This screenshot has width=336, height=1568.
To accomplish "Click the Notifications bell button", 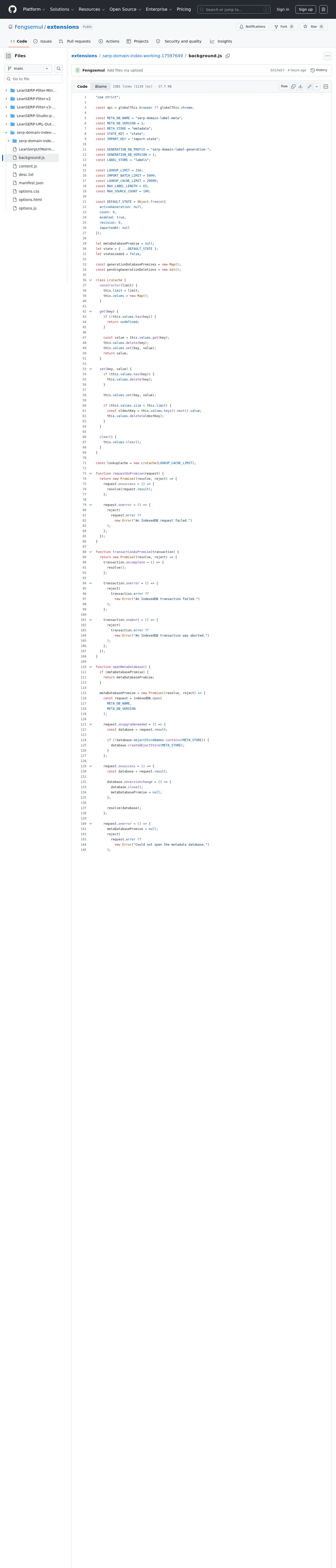I will tap(253, 27).
